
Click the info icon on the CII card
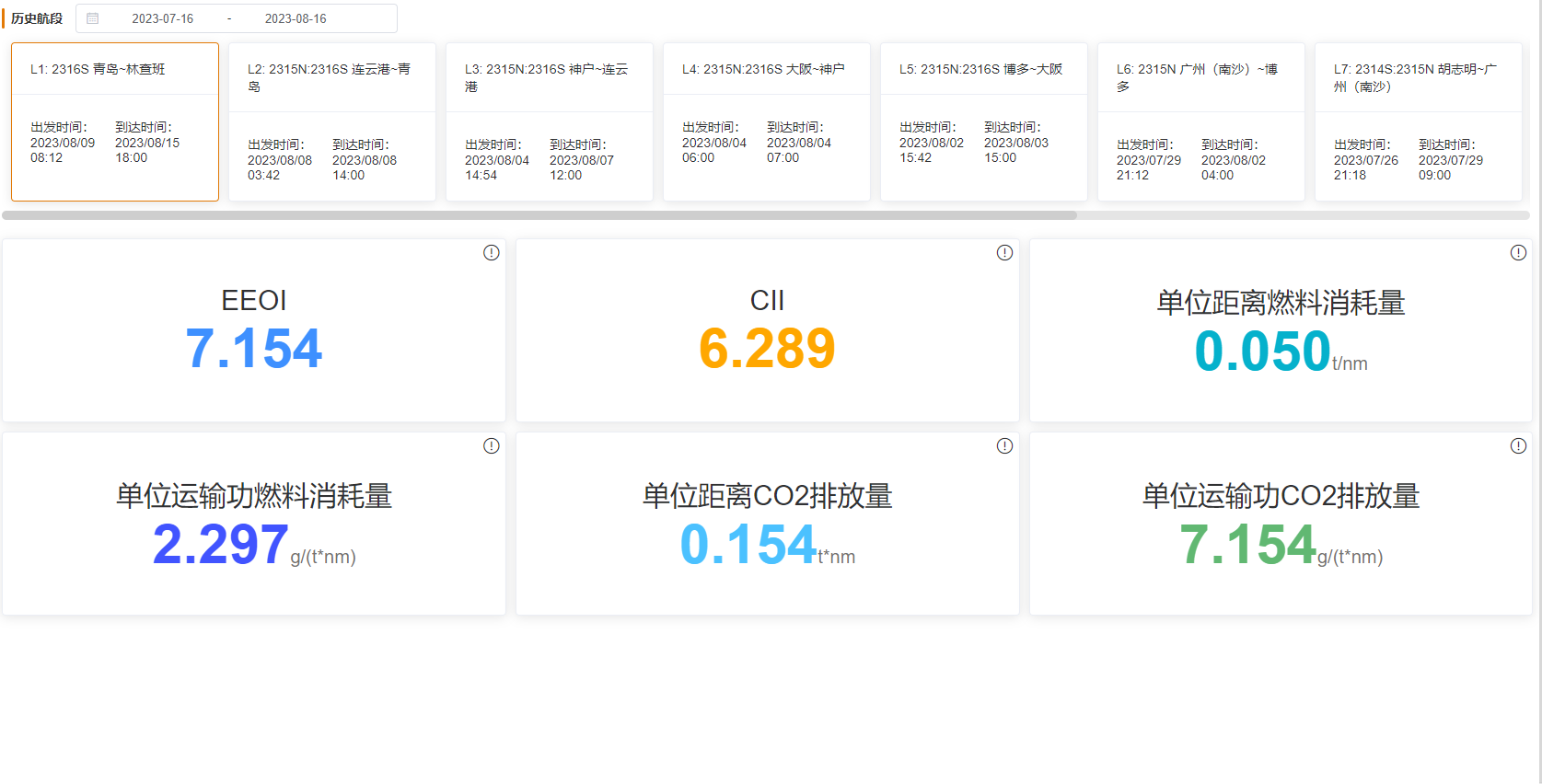tap(1004, 253)
